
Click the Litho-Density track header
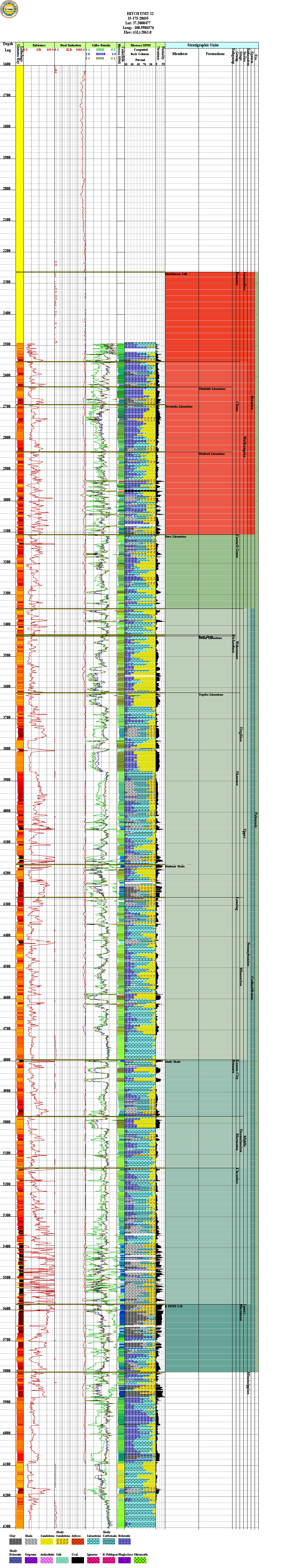pyautogui.click(x=101, y=46)
